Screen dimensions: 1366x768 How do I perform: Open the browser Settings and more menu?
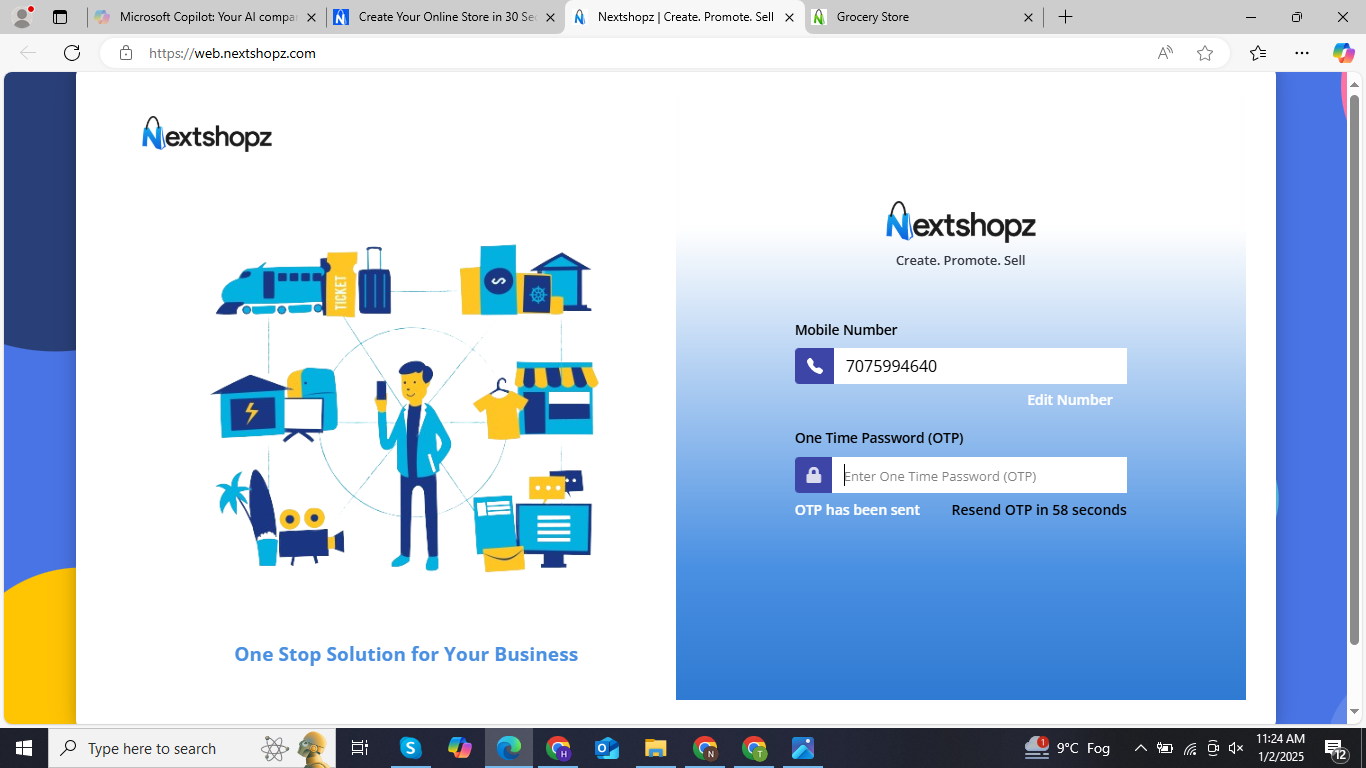[1302, 53]
